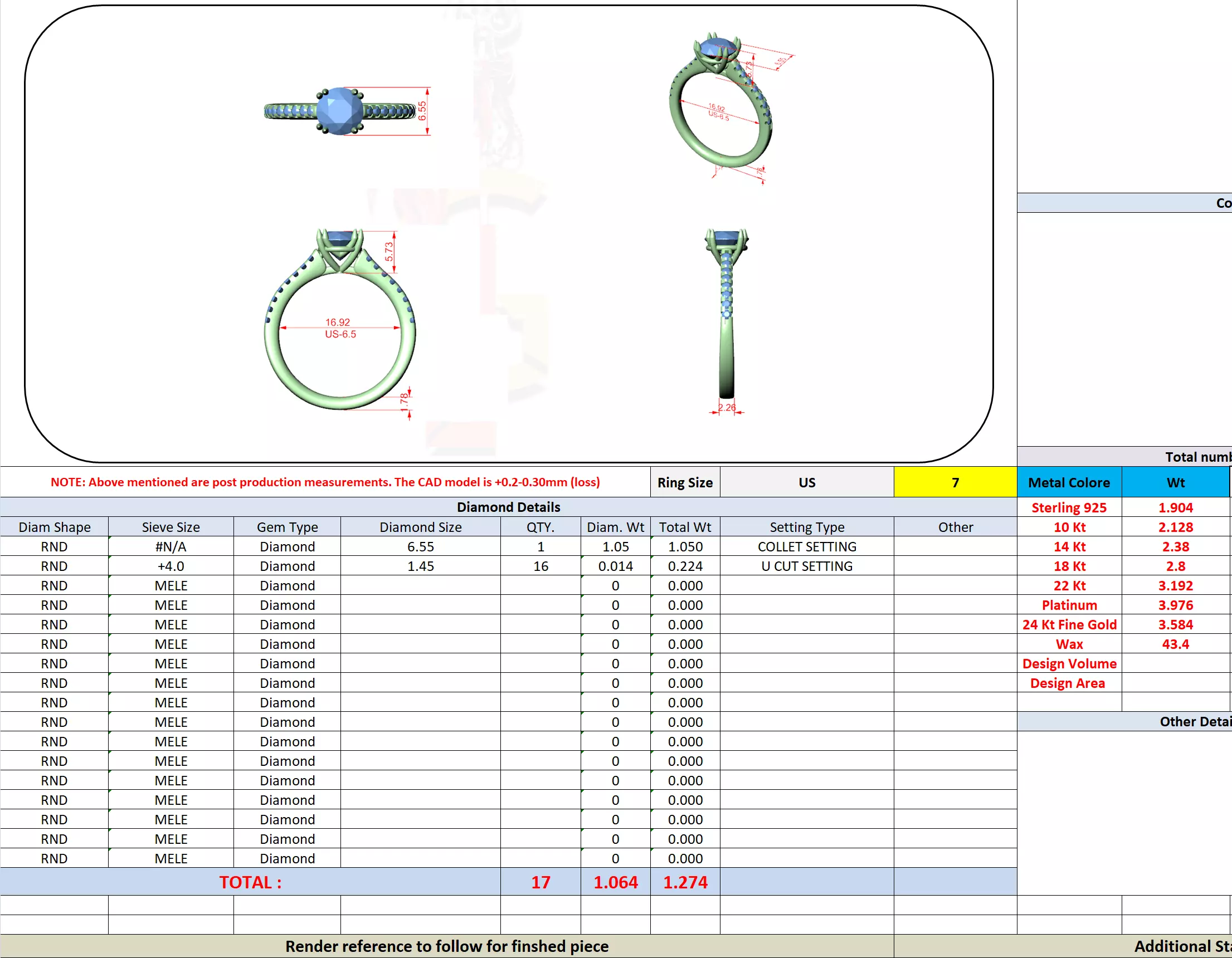The image size is (1232, 958).
Task: Select the red post production NOTE text
Action: pos(325,483)
